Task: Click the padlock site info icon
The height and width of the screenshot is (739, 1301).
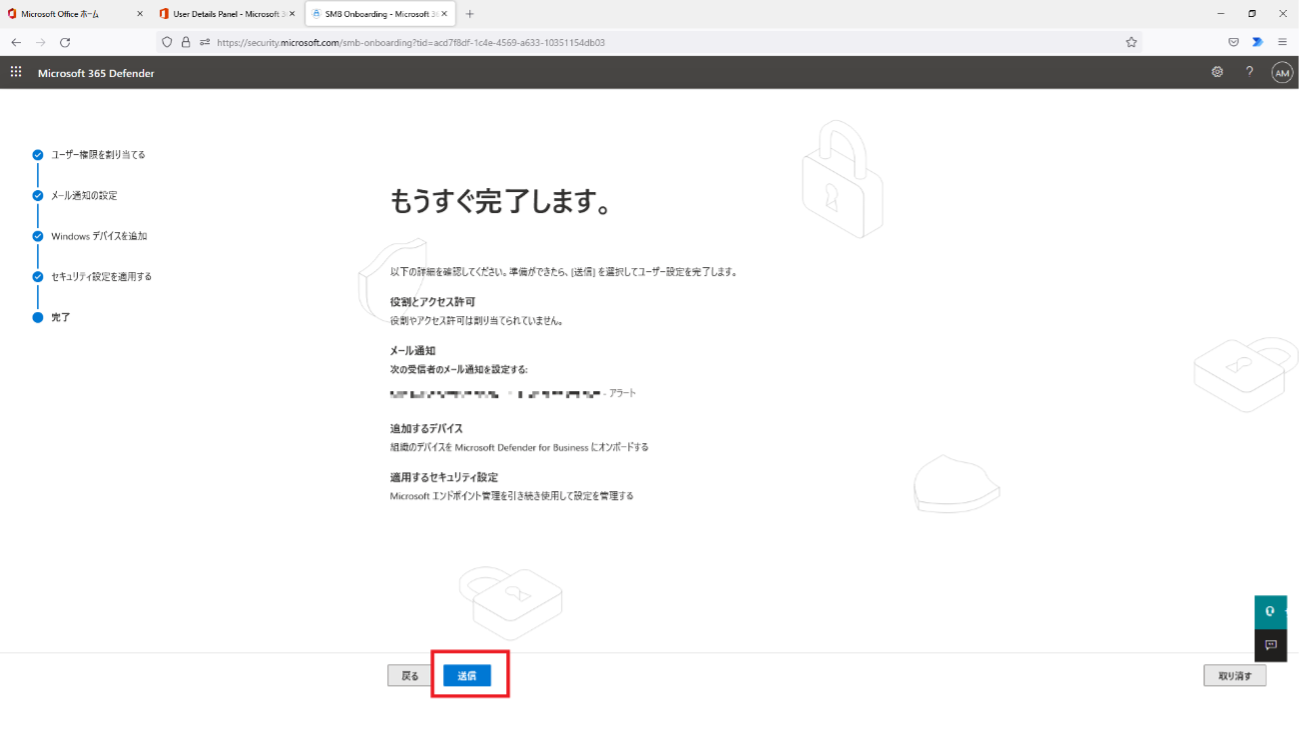Action: click(186, 43)
